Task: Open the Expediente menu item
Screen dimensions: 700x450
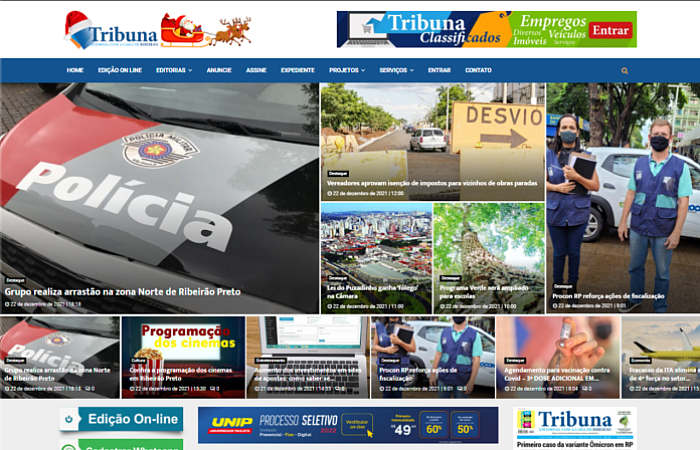Action: [297, 71]
